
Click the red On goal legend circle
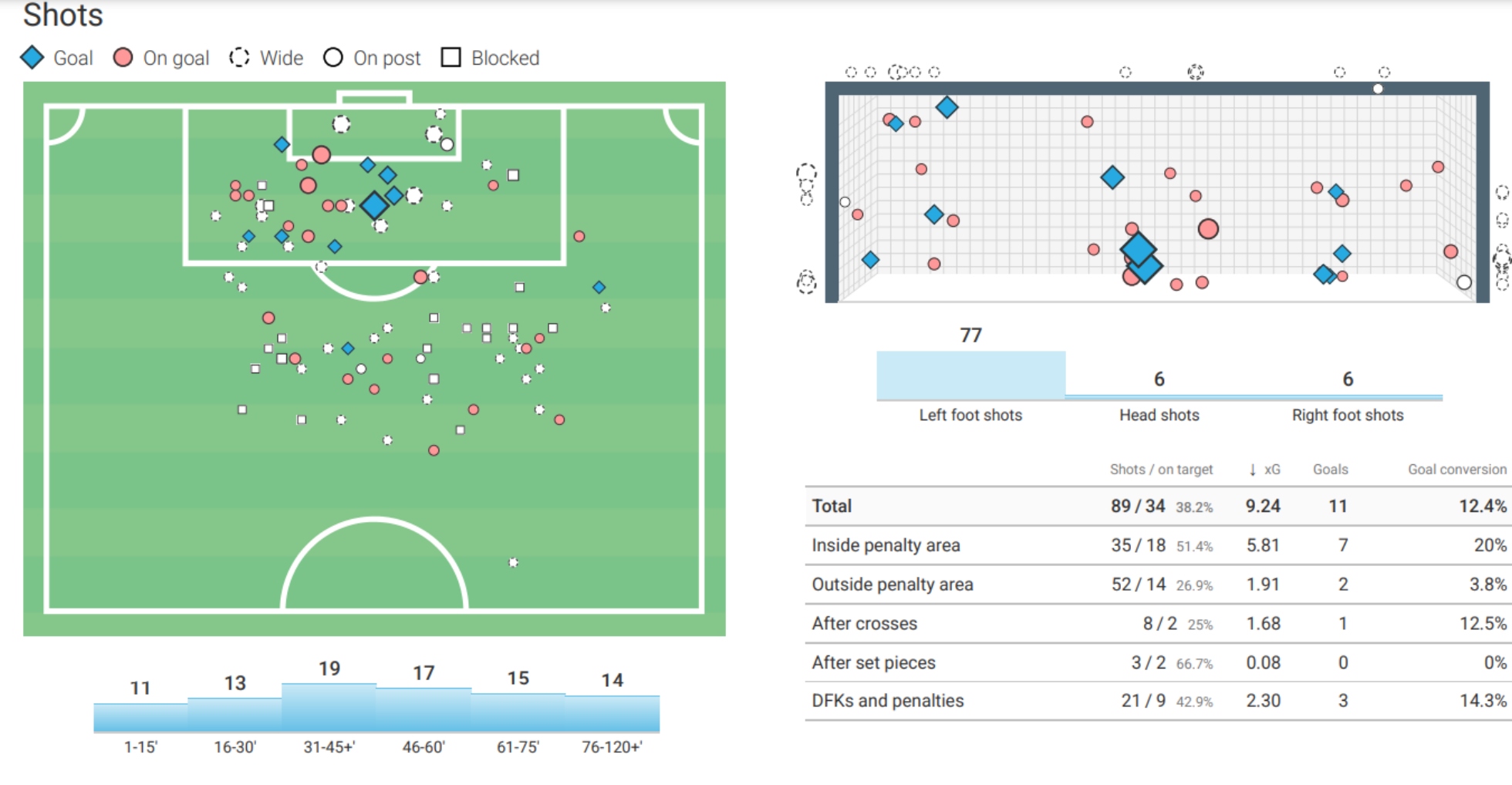tap(123, 58)
